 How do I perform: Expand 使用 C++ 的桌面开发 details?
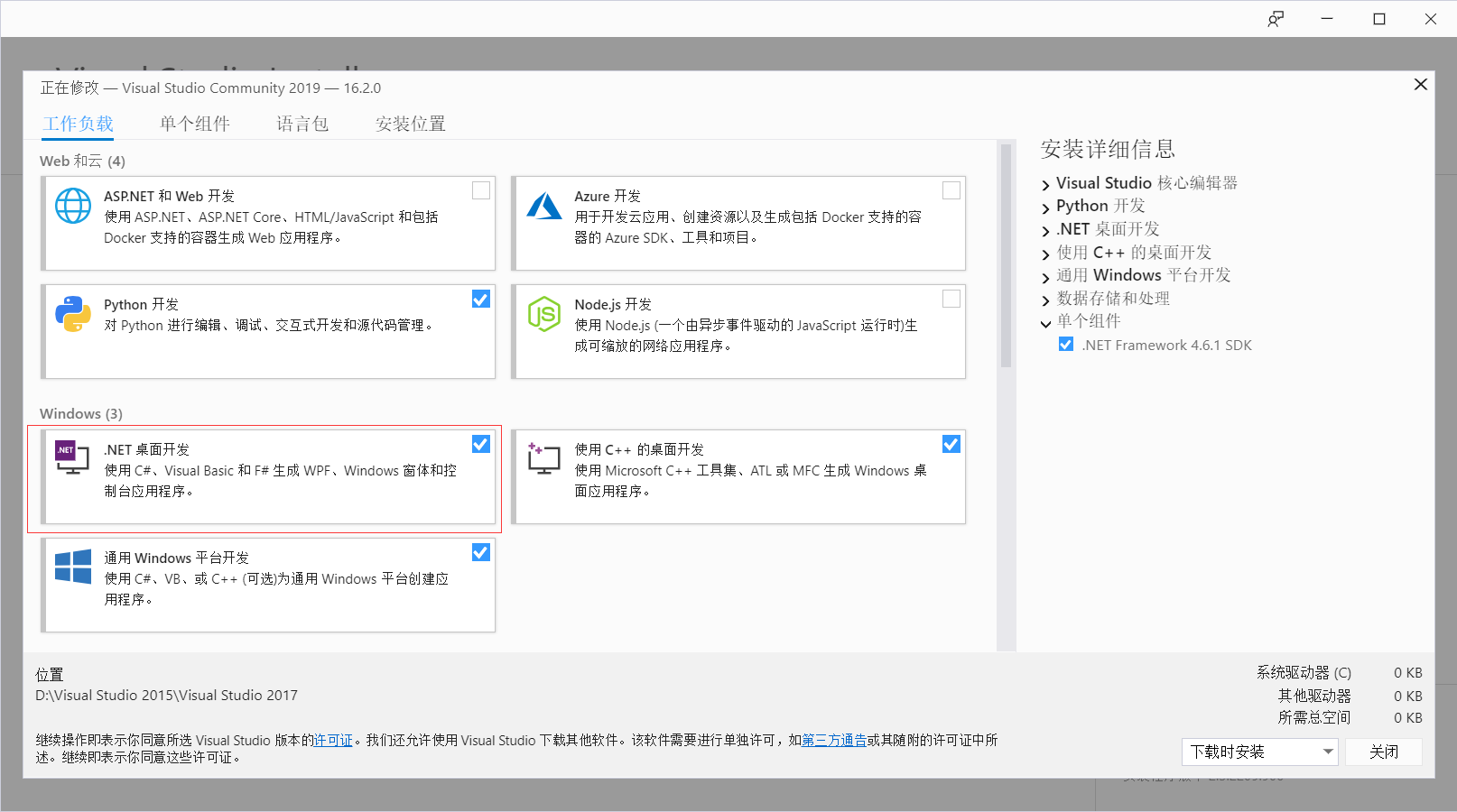point(1046,254)
